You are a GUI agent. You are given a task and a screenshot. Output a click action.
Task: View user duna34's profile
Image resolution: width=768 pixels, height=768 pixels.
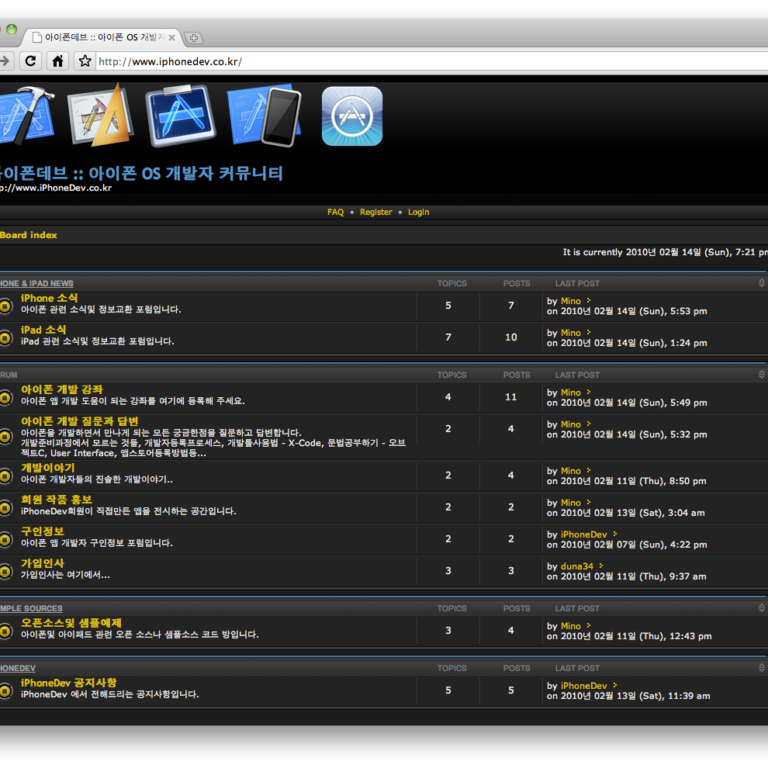[x=577, y=566]
